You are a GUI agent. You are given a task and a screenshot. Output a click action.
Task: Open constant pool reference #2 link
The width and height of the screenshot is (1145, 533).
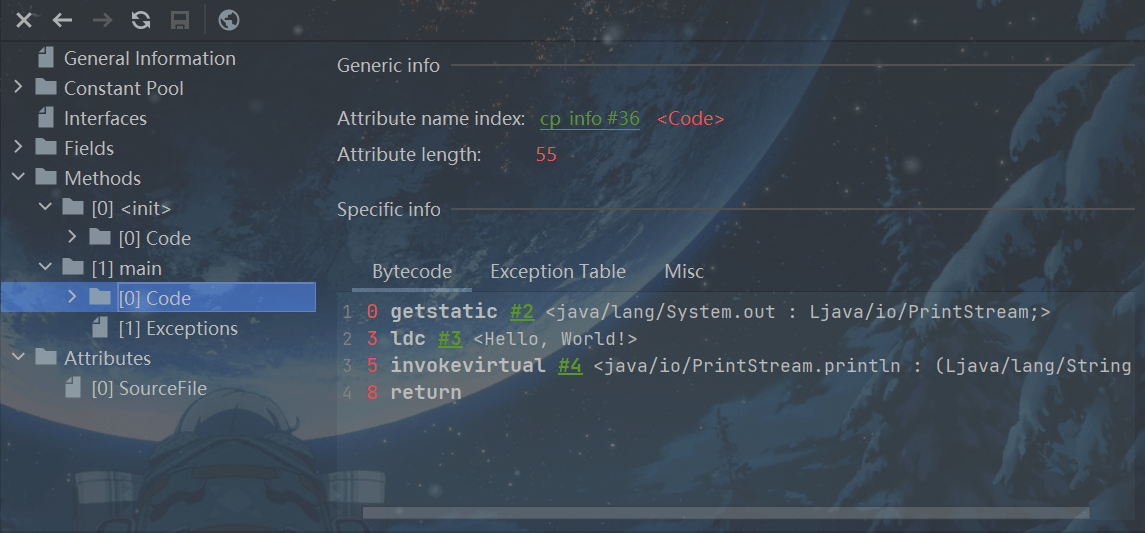521,312
